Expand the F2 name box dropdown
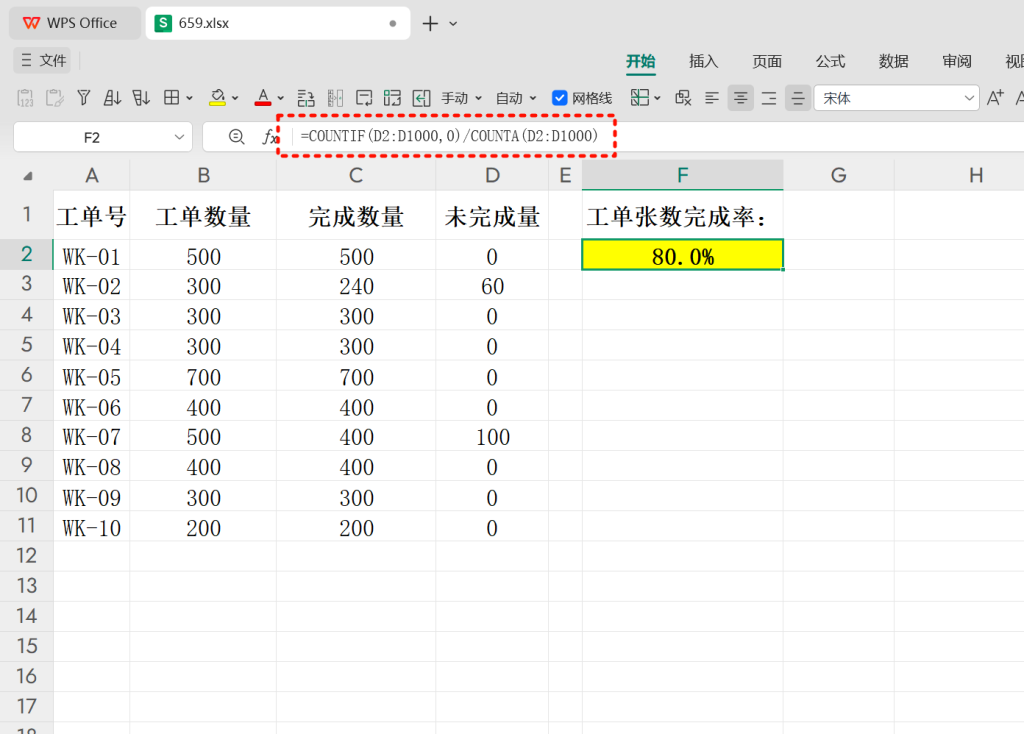 coord(179,137)
